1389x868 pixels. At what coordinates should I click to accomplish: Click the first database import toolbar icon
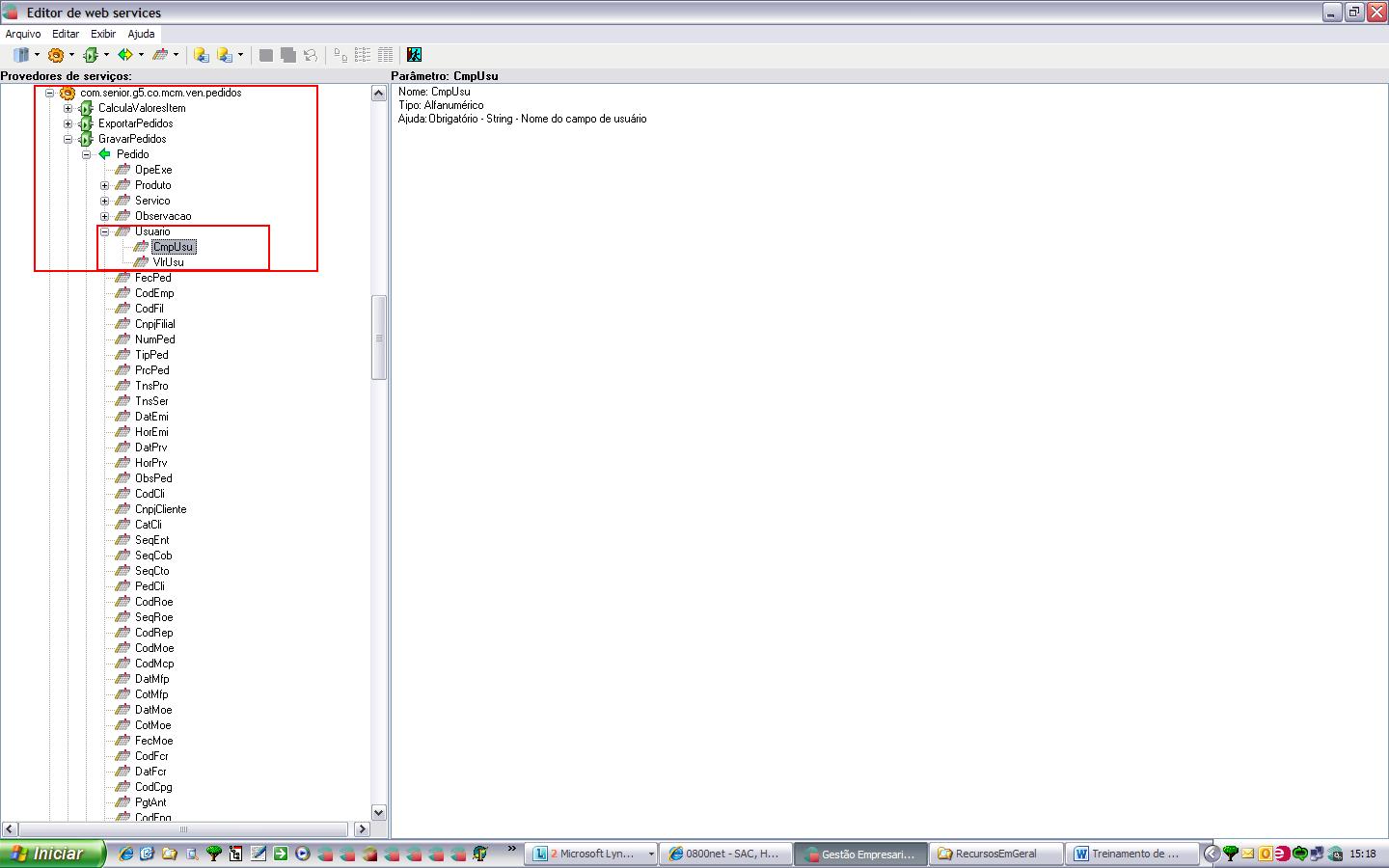point(201,55)
